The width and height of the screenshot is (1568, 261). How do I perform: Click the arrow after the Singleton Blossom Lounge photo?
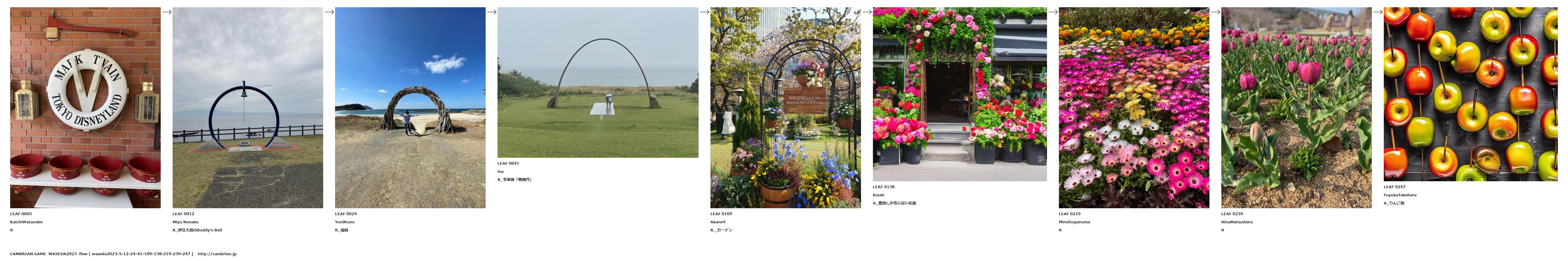pyautogui.click(x=867, y=12)
